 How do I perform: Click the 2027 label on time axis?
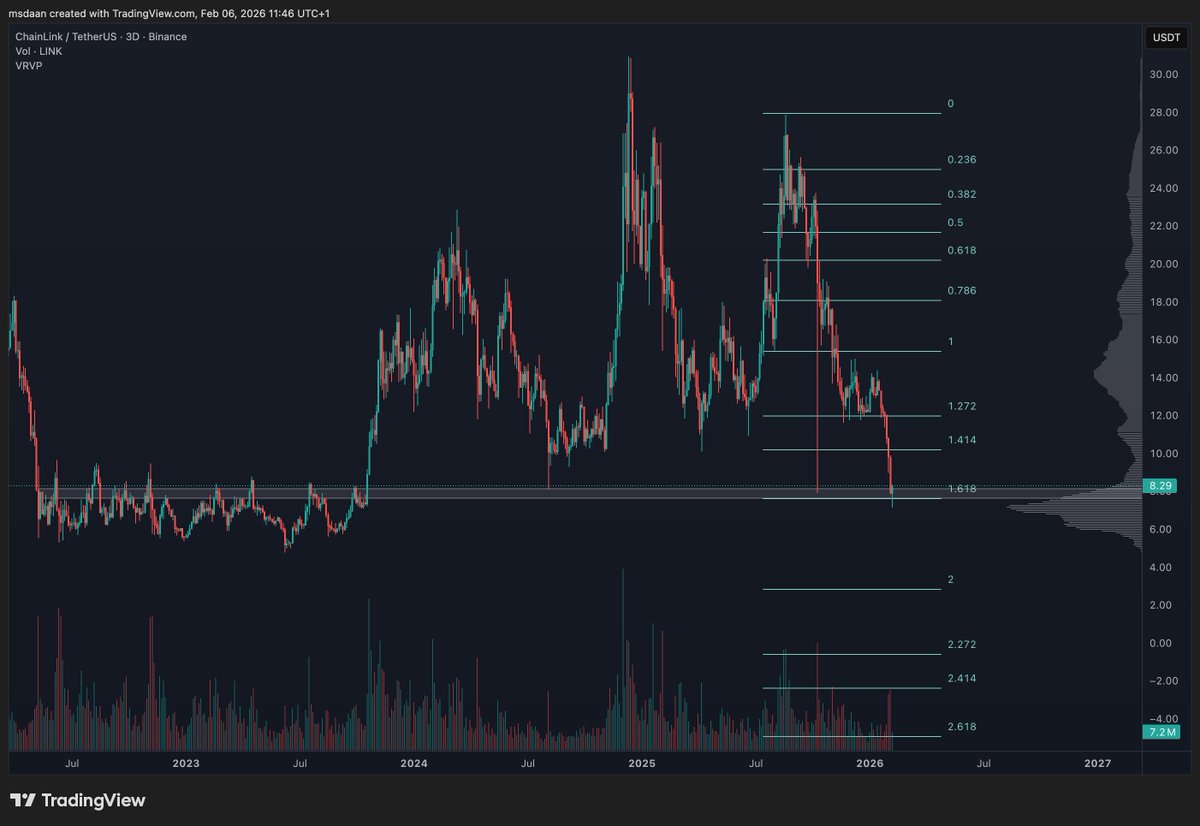pos(1098,763)
